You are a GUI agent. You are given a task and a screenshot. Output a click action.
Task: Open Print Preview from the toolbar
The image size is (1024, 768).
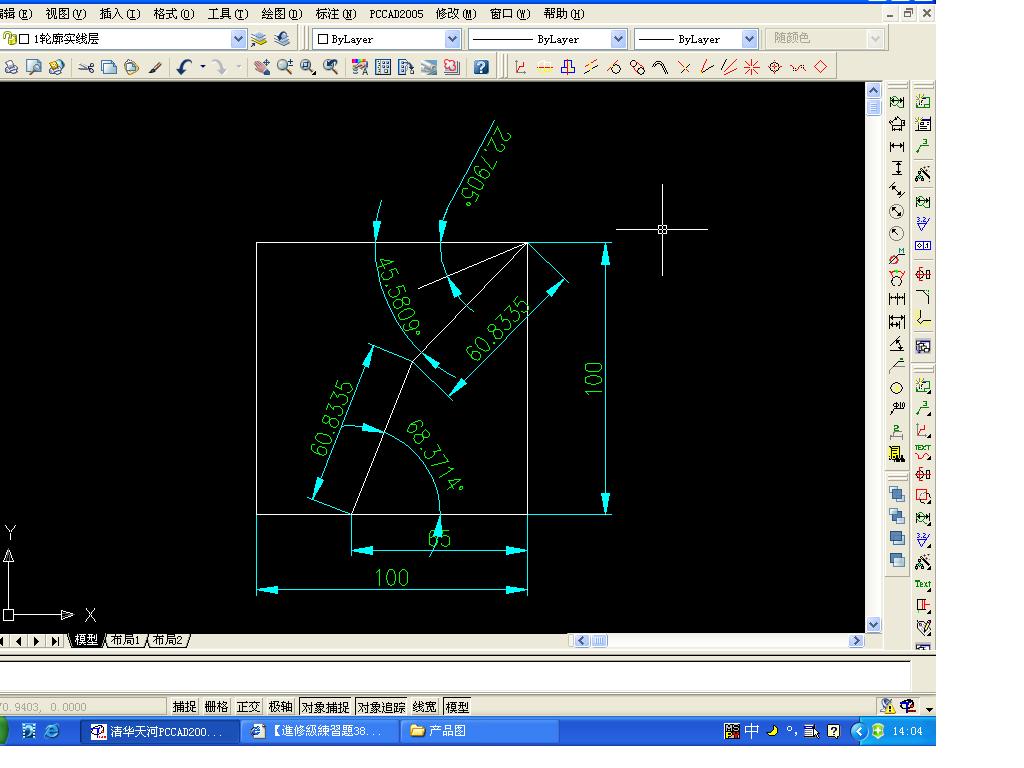(33, 67)
